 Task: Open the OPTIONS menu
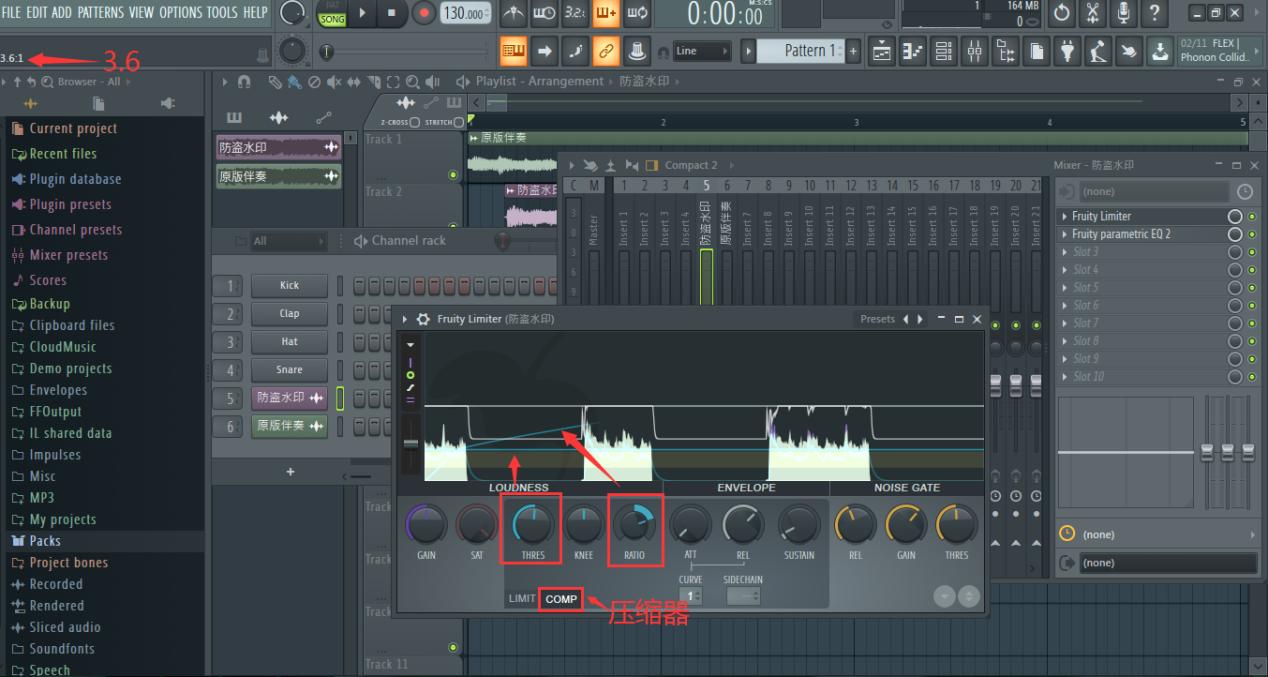point(180,12)
